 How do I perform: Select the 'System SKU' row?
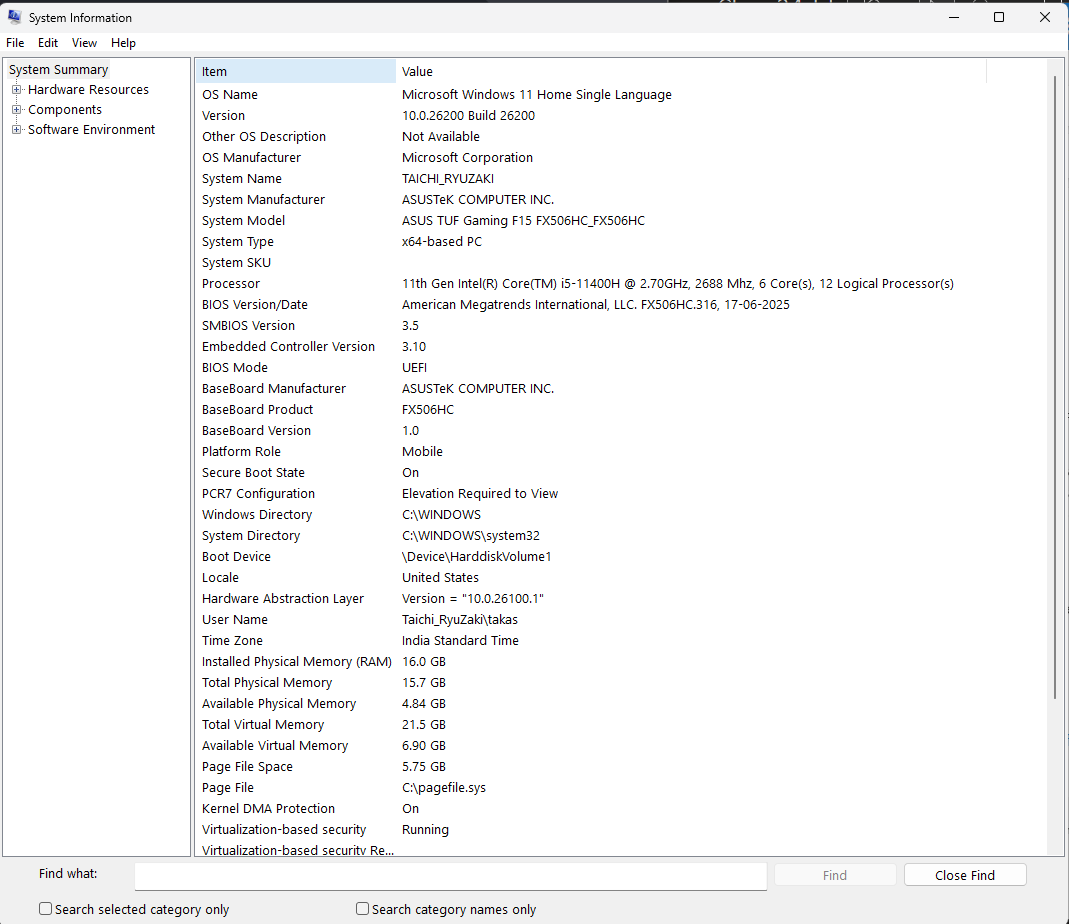(591, 263)
